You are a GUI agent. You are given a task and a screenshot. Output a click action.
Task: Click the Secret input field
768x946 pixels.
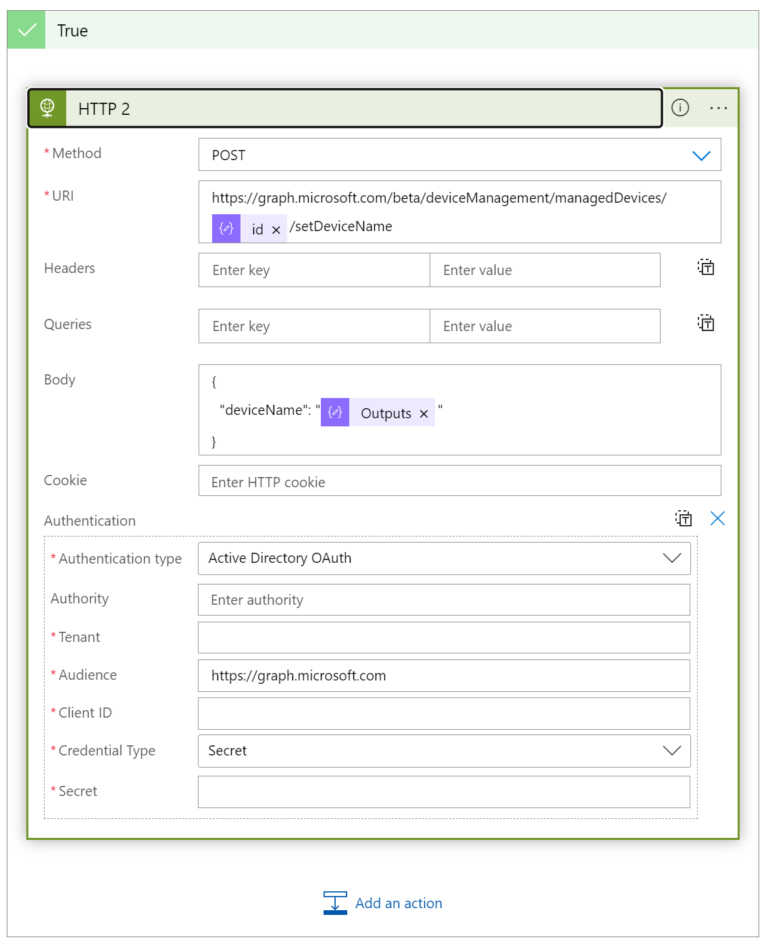point(444,791)
